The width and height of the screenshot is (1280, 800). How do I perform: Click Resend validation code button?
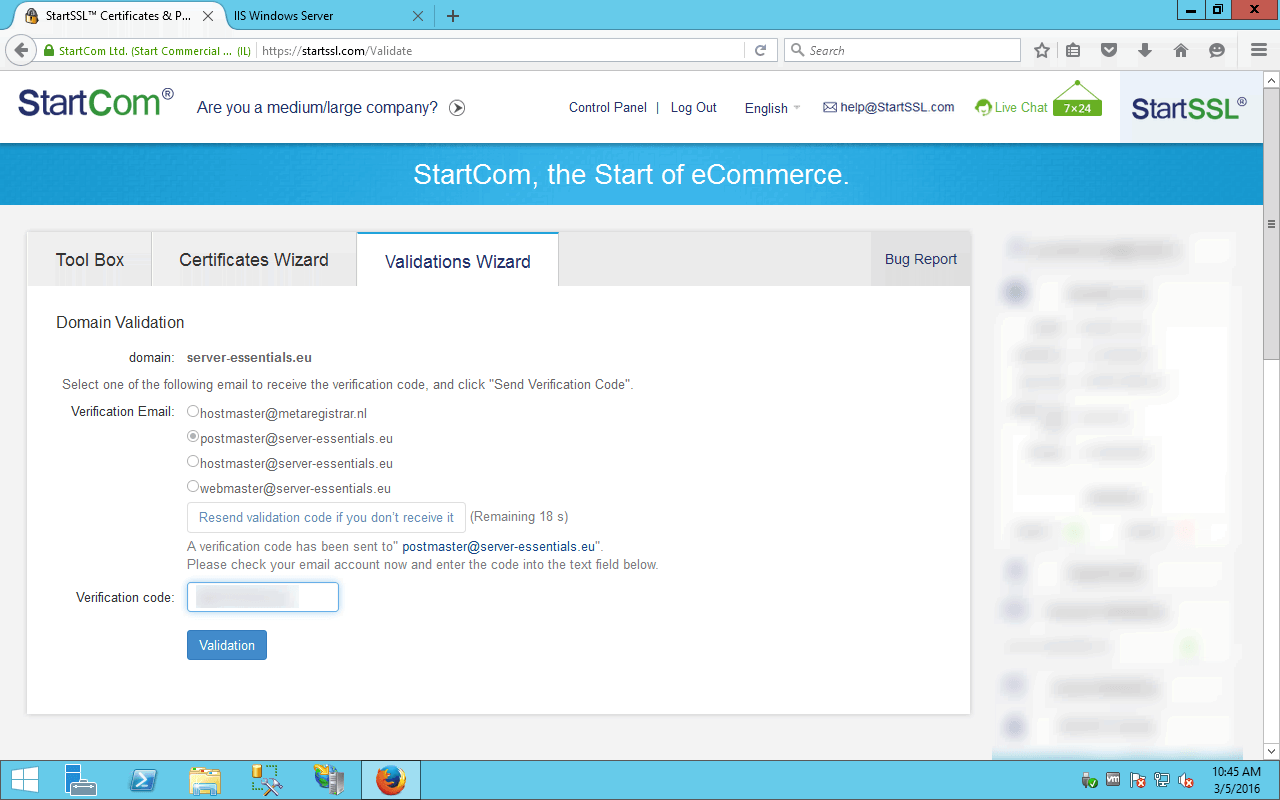[326, 517]
